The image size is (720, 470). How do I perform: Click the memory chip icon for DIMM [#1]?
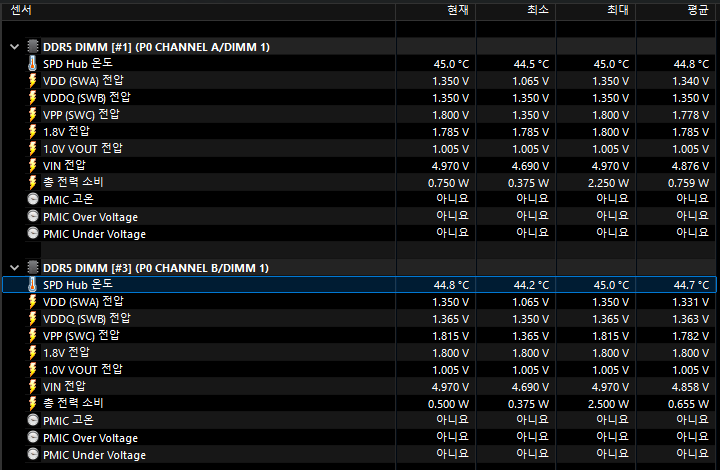click(x=33, y=46)
